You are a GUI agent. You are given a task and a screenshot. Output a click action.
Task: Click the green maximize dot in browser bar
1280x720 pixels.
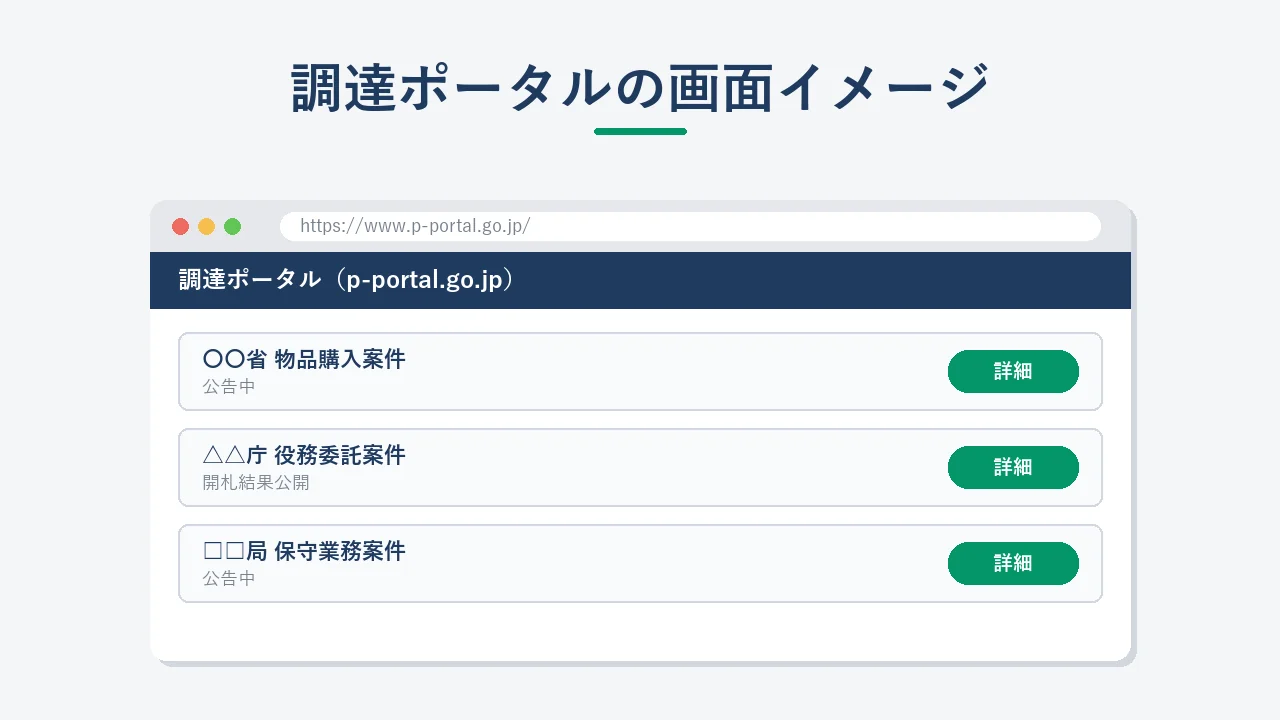(x=232, y=226)
